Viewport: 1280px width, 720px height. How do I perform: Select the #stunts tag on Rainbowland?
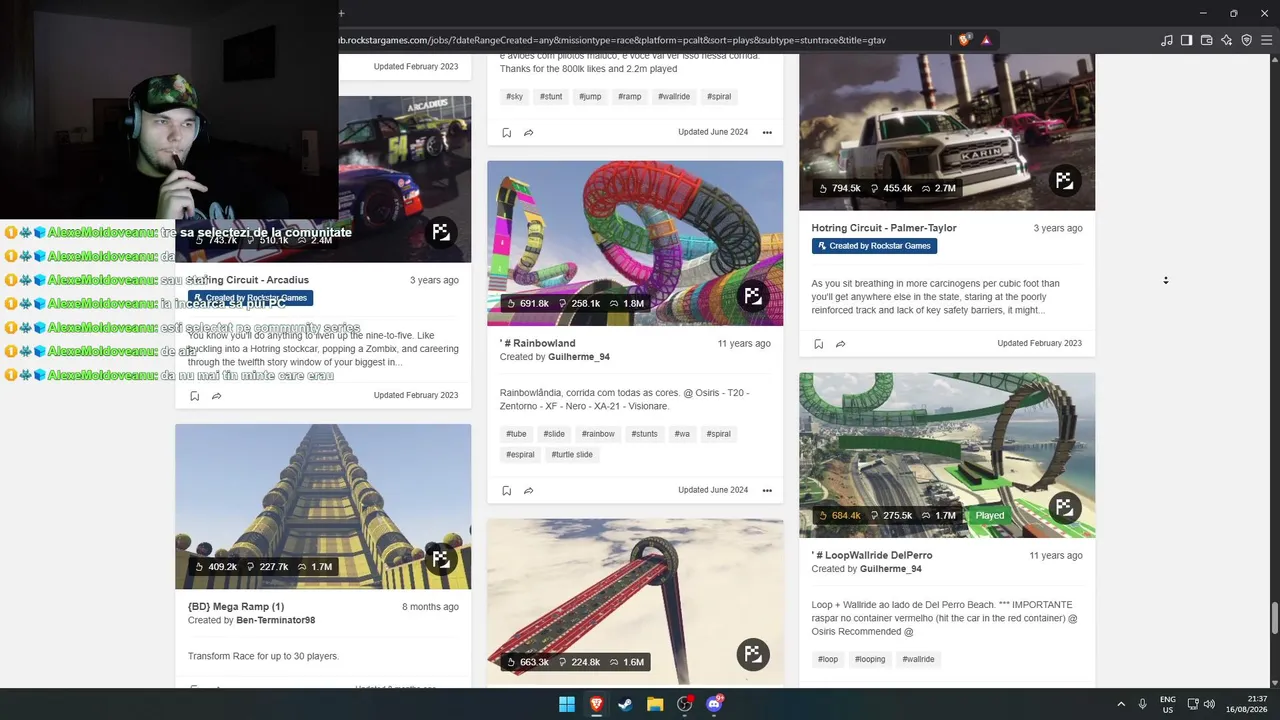tap(644, 434)
